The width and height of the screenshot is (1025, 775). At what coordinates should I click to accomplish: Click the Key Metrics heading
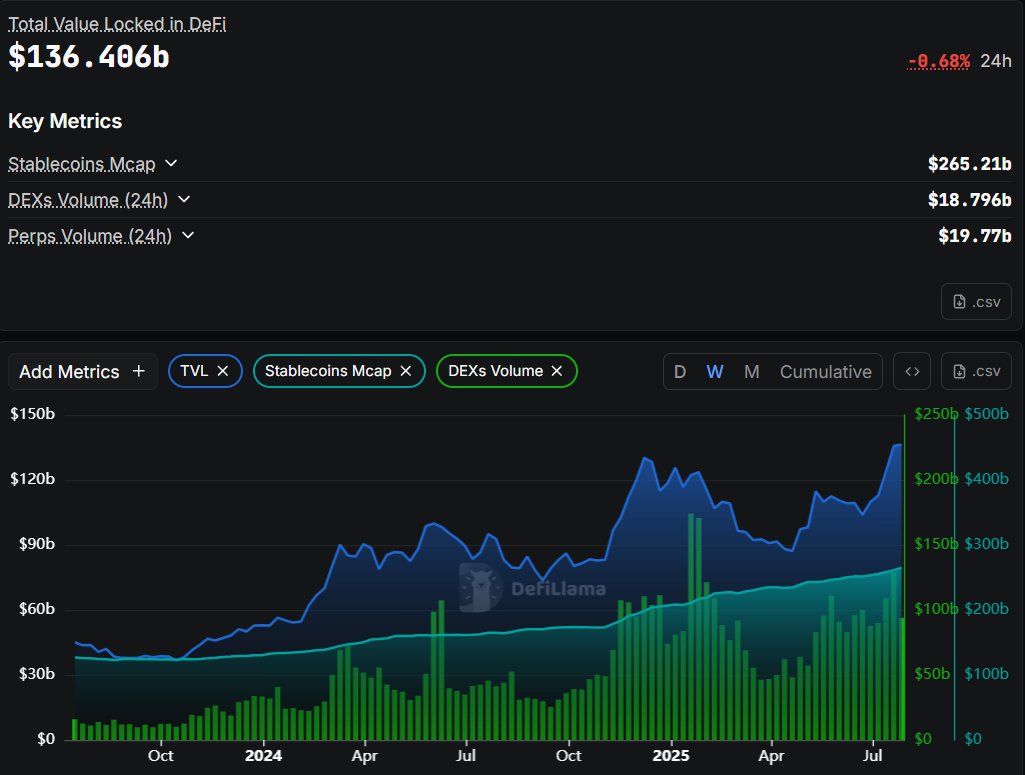click(65, 121)
